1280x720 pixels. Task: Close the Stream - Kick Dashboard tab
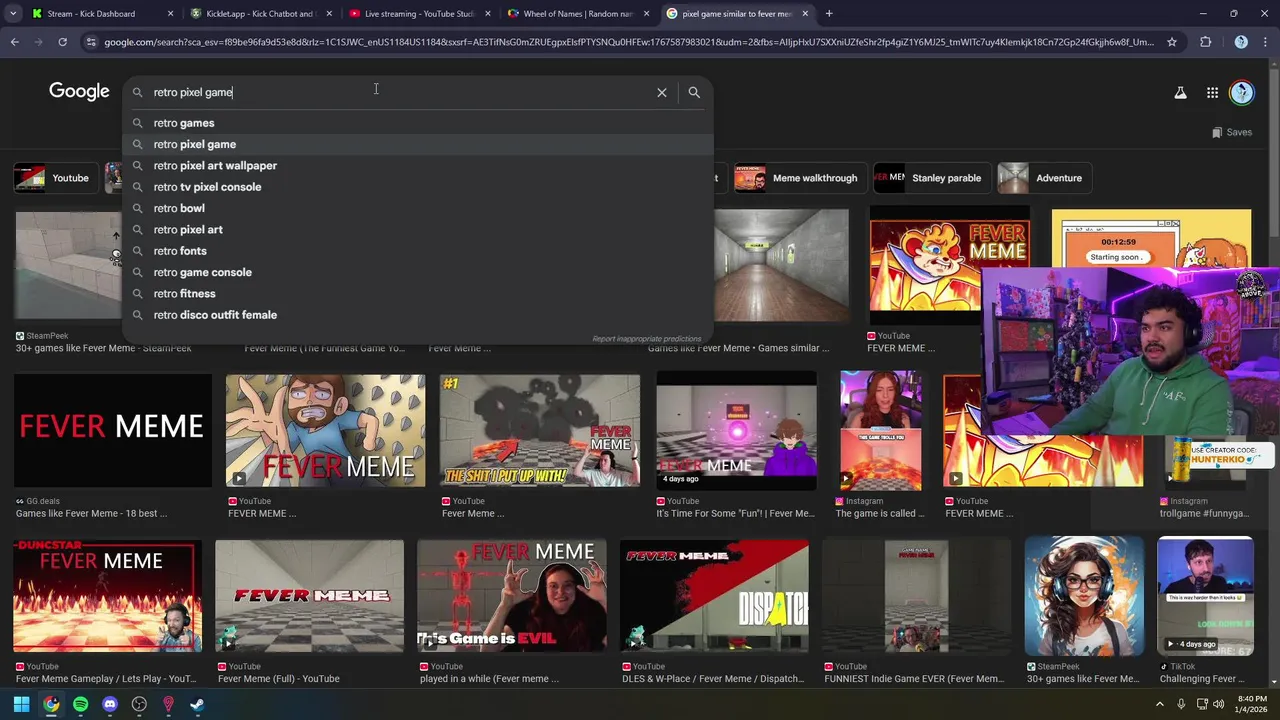click(x=170, y=14)
